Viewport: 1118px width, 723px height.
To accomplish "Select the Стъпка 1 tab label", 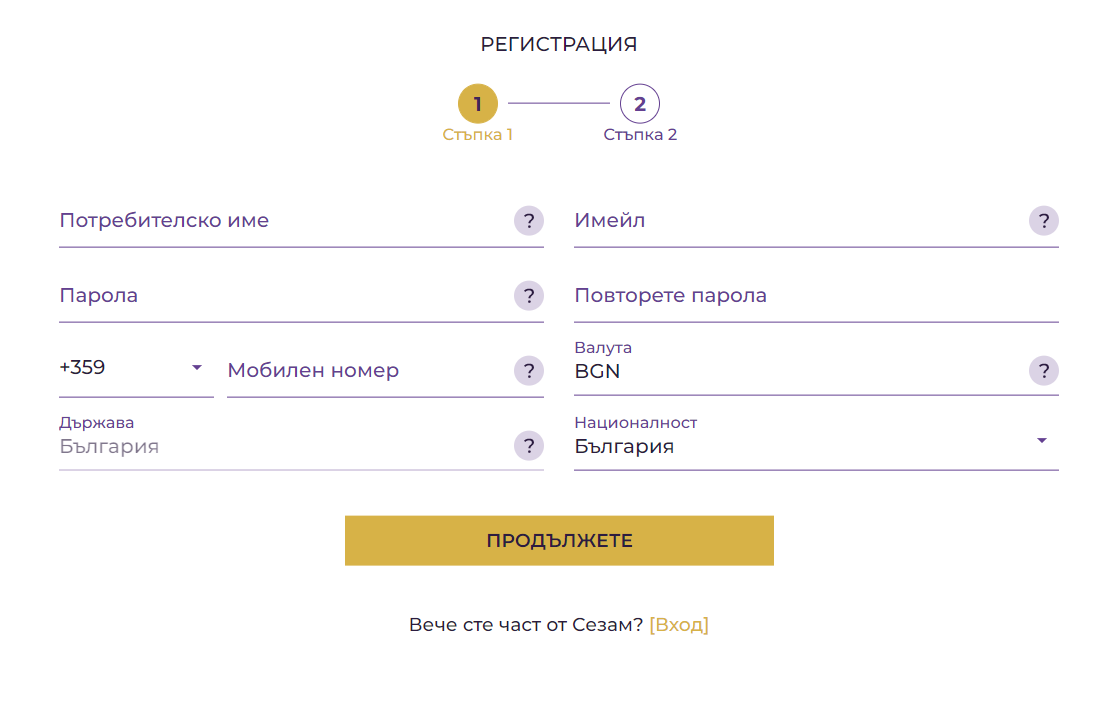I will tap(477, 134).
